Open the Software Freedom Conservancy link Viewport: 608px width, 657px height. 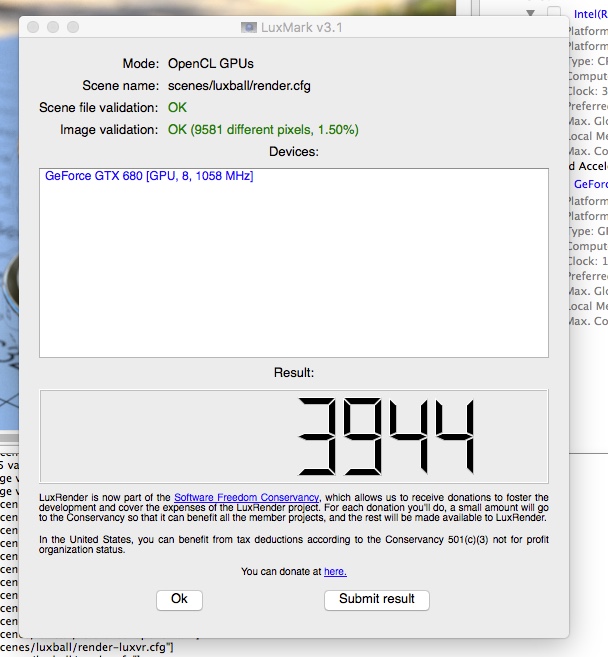(246, 497)
